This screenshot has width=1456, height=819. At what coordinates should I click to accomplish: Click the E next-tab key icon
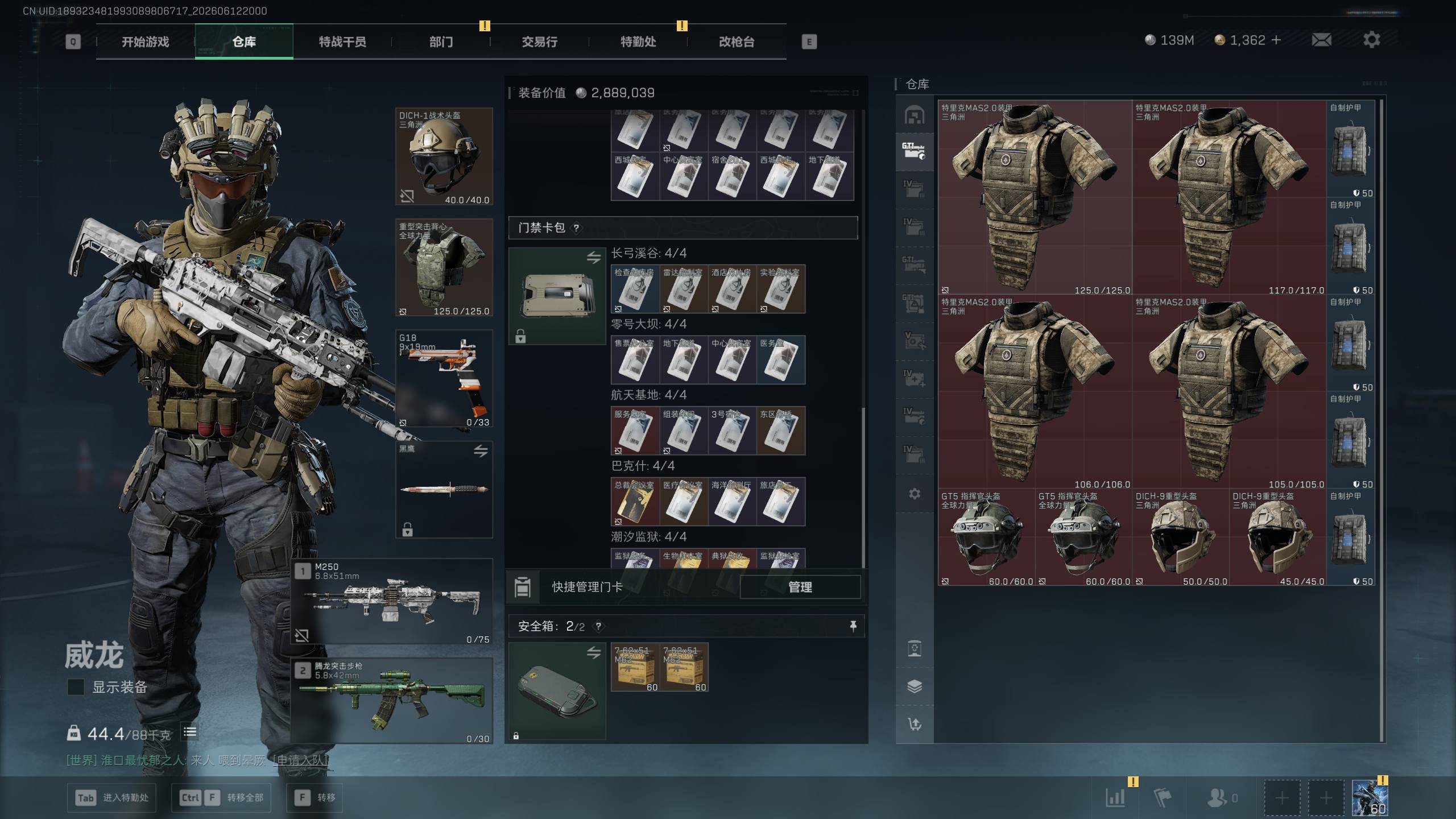coord(809,42)
